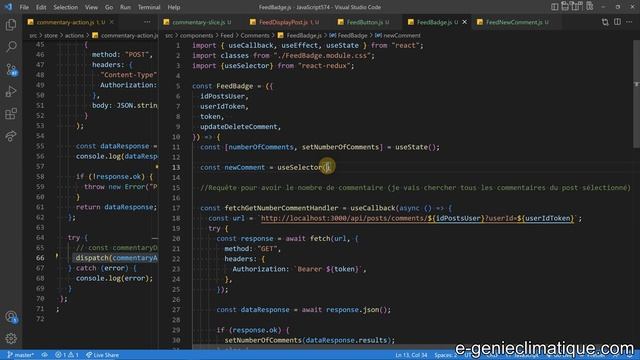Close the commentary-action.js tab
Image resolution: width=640 pixels, height=360 pixels.
click(x=111, y=22)
